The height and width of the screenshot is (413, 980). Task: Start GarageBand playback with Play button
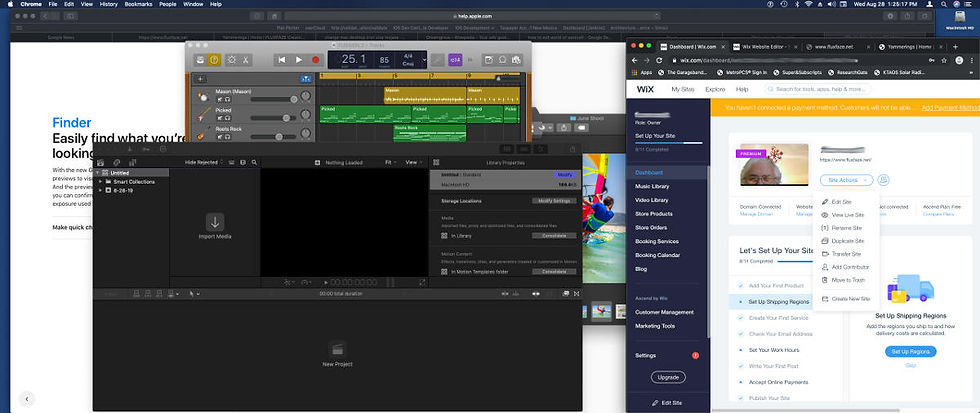coord(299,60)
